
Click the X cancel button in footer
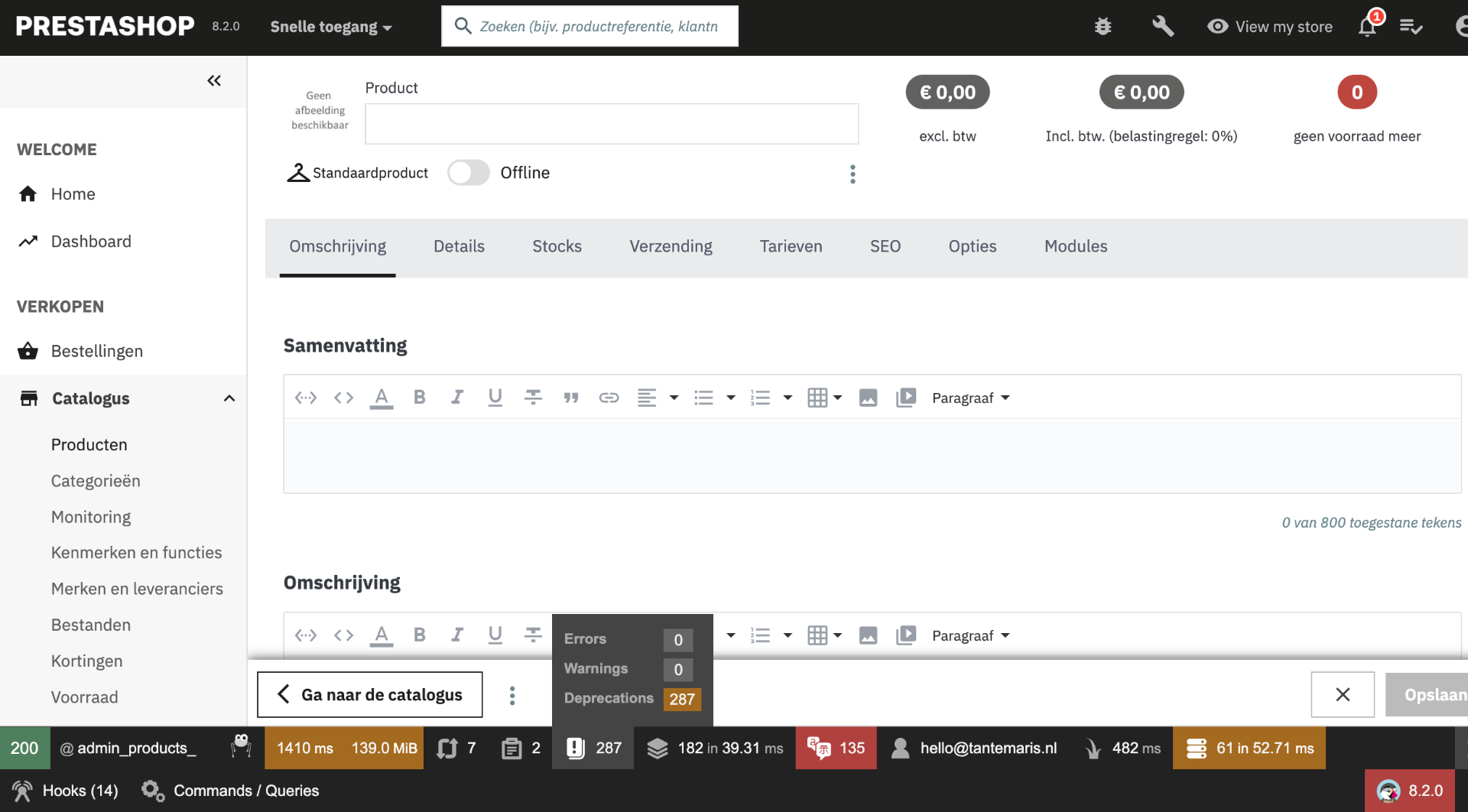(1343, 695)
